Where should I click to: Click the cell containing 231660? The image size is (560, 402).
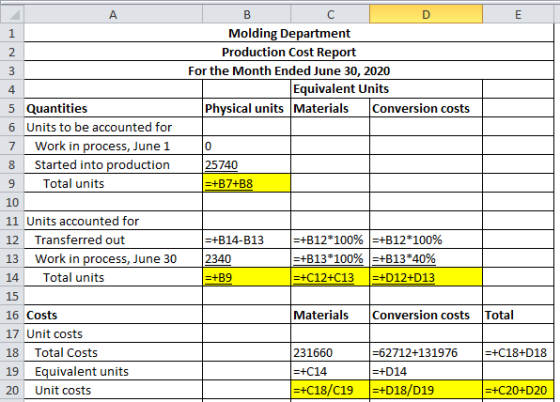coord(330,353)
